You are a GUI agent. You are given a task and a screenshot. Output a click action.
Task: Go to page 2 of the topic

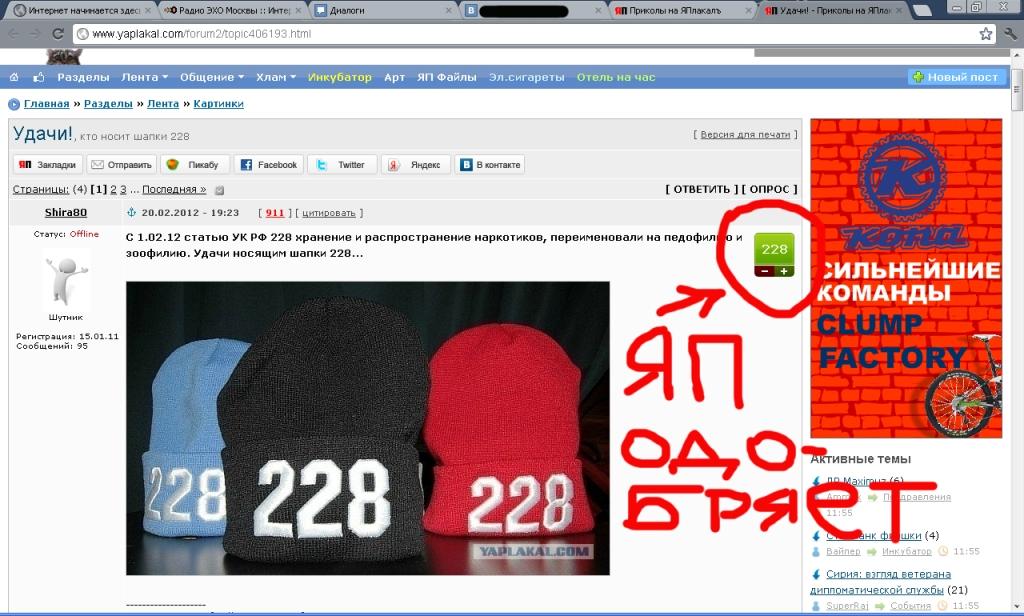113,189
